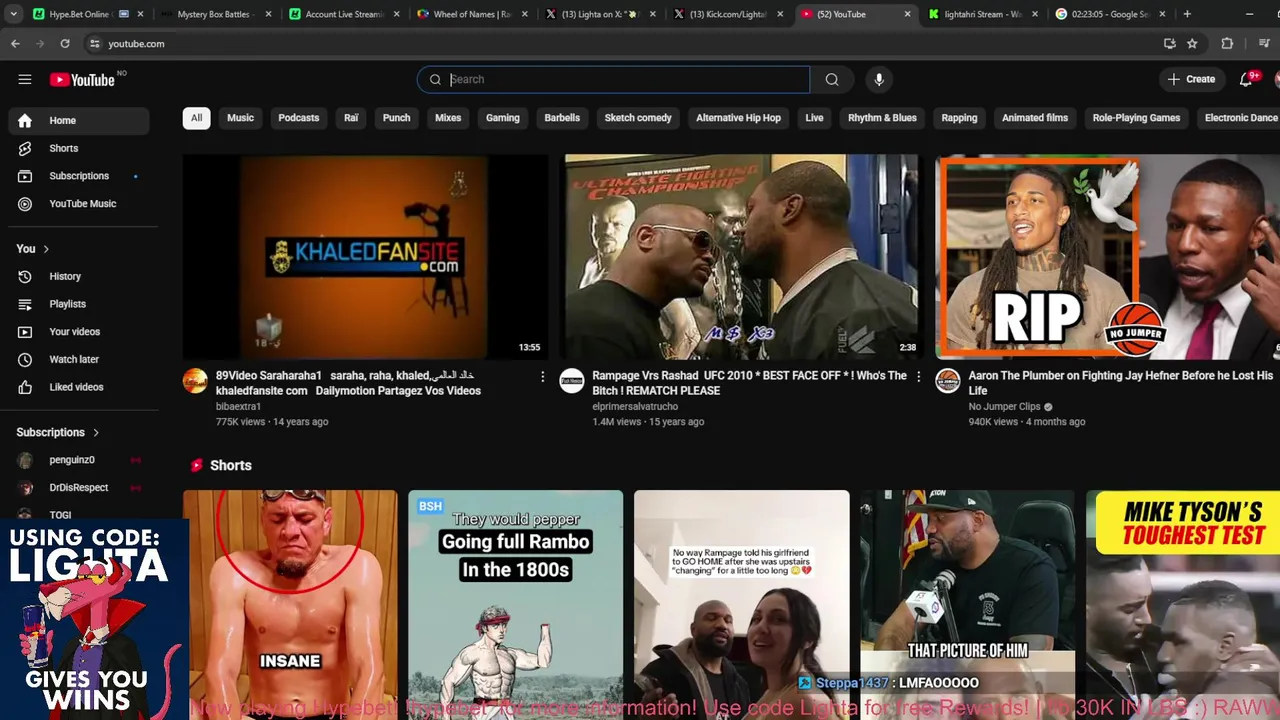Open the elprimersalvatrucho channel name link
The height and width of the screenshot is (720, 1280).
point(635,407)
